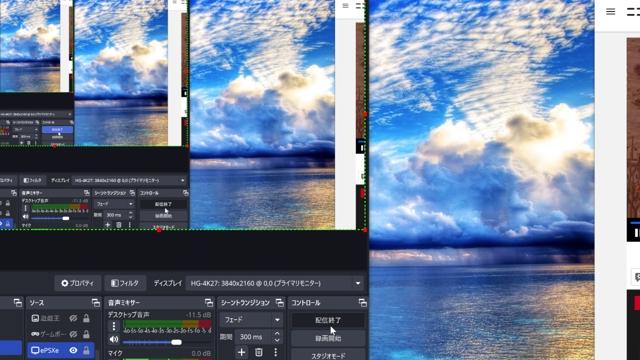
Task: Pop out the ソース sources dock
Action: pyautogui.click(x=96, y=302)
